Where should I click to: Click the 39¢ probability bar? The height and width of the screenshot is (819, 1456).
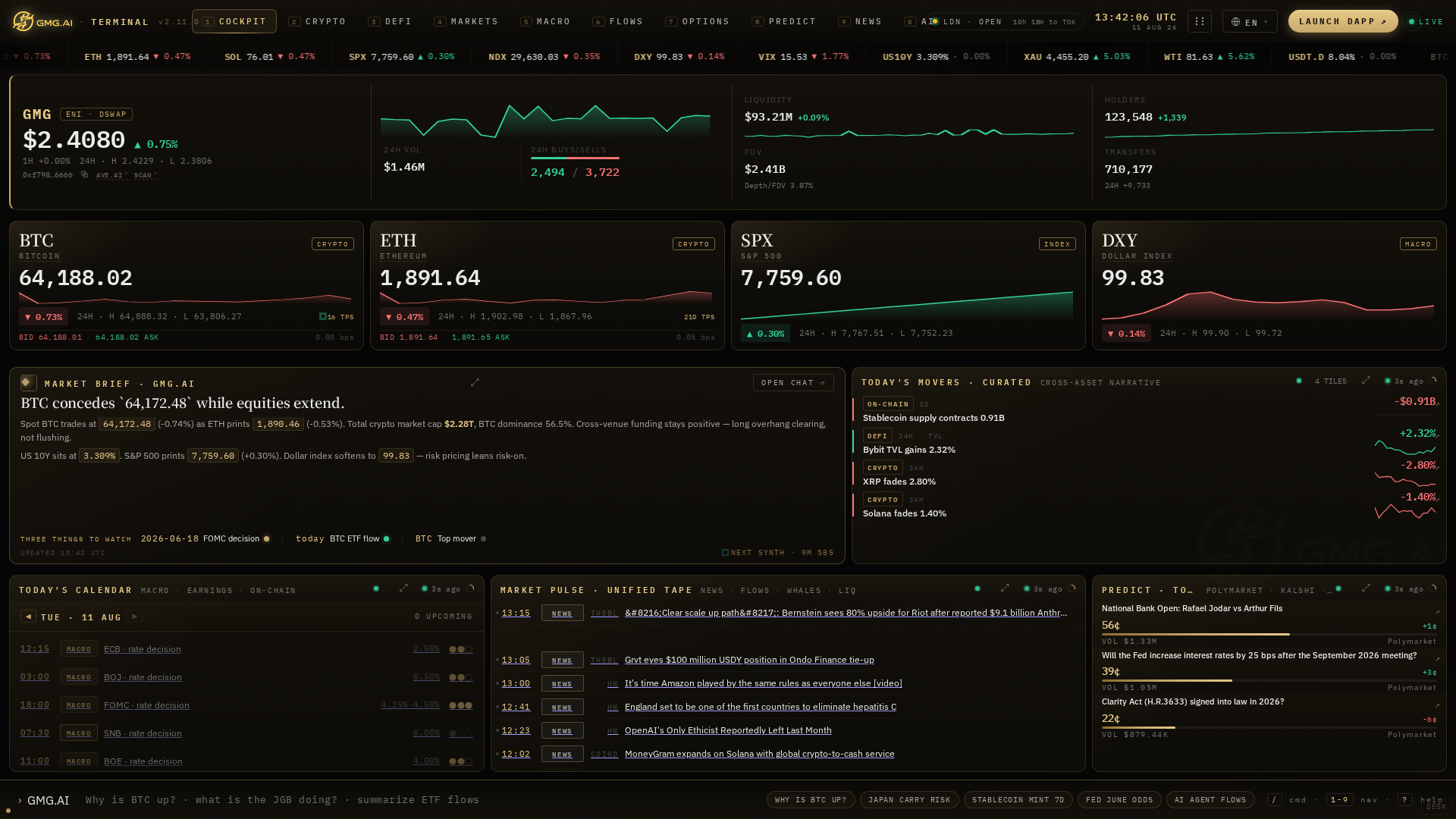(x=1269, y=680)
